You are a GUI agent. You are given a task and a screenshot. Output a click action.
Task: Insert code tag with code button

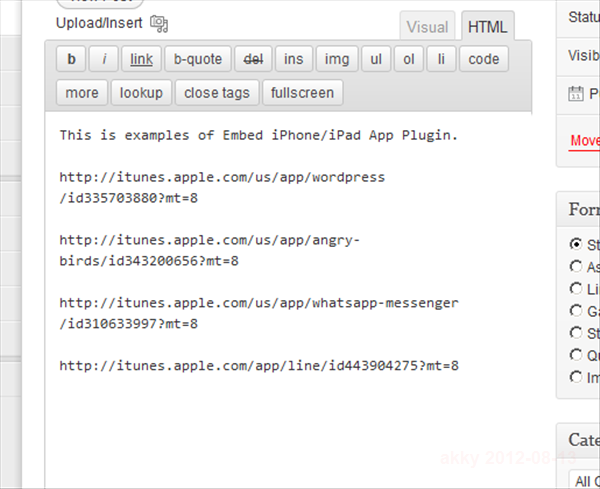(x=484, y=59)
